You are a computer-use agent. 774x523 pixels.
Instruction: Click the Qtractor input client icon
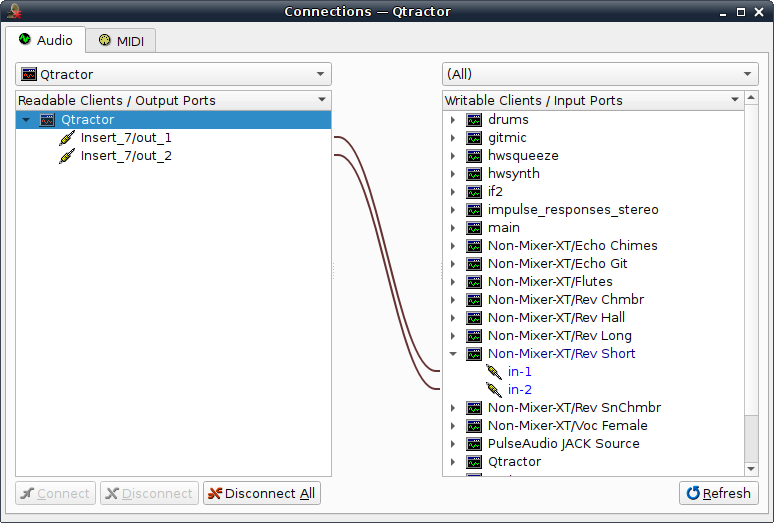[x=474, y=462]
